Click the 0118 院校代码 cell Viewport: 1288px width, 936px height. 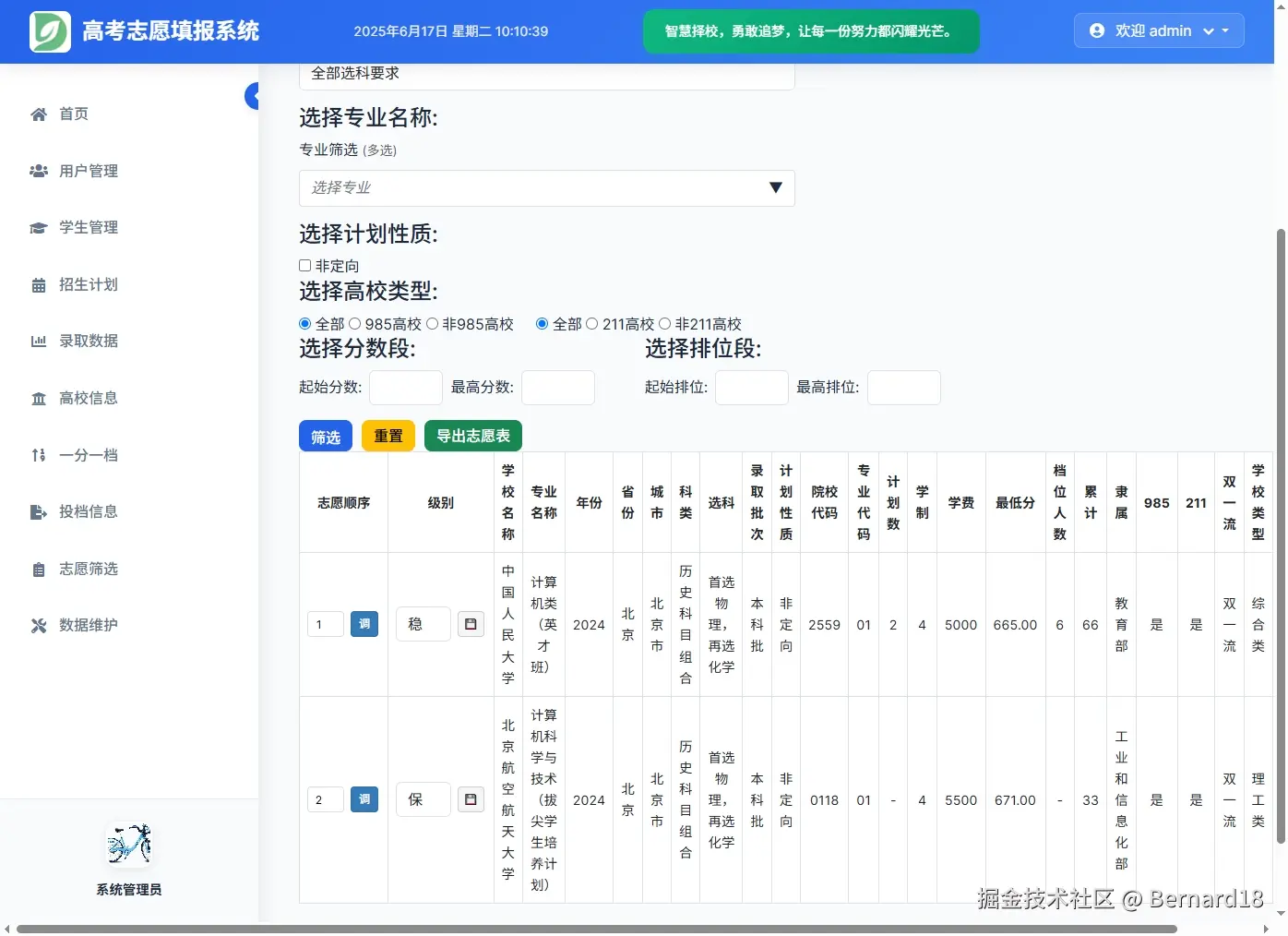(825, 800)
